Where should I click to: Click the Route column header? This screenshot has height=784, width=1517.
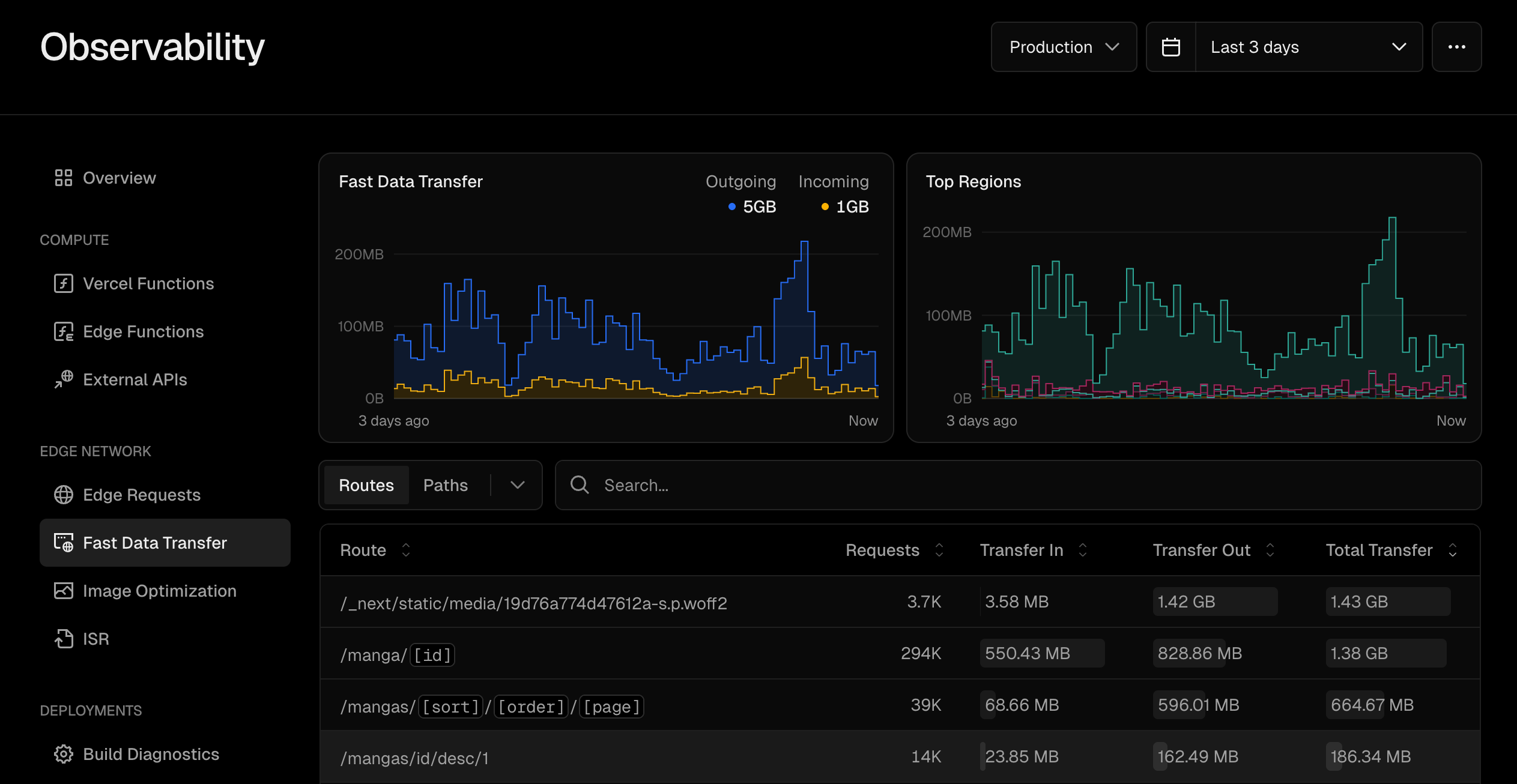(x=363, y=550)
